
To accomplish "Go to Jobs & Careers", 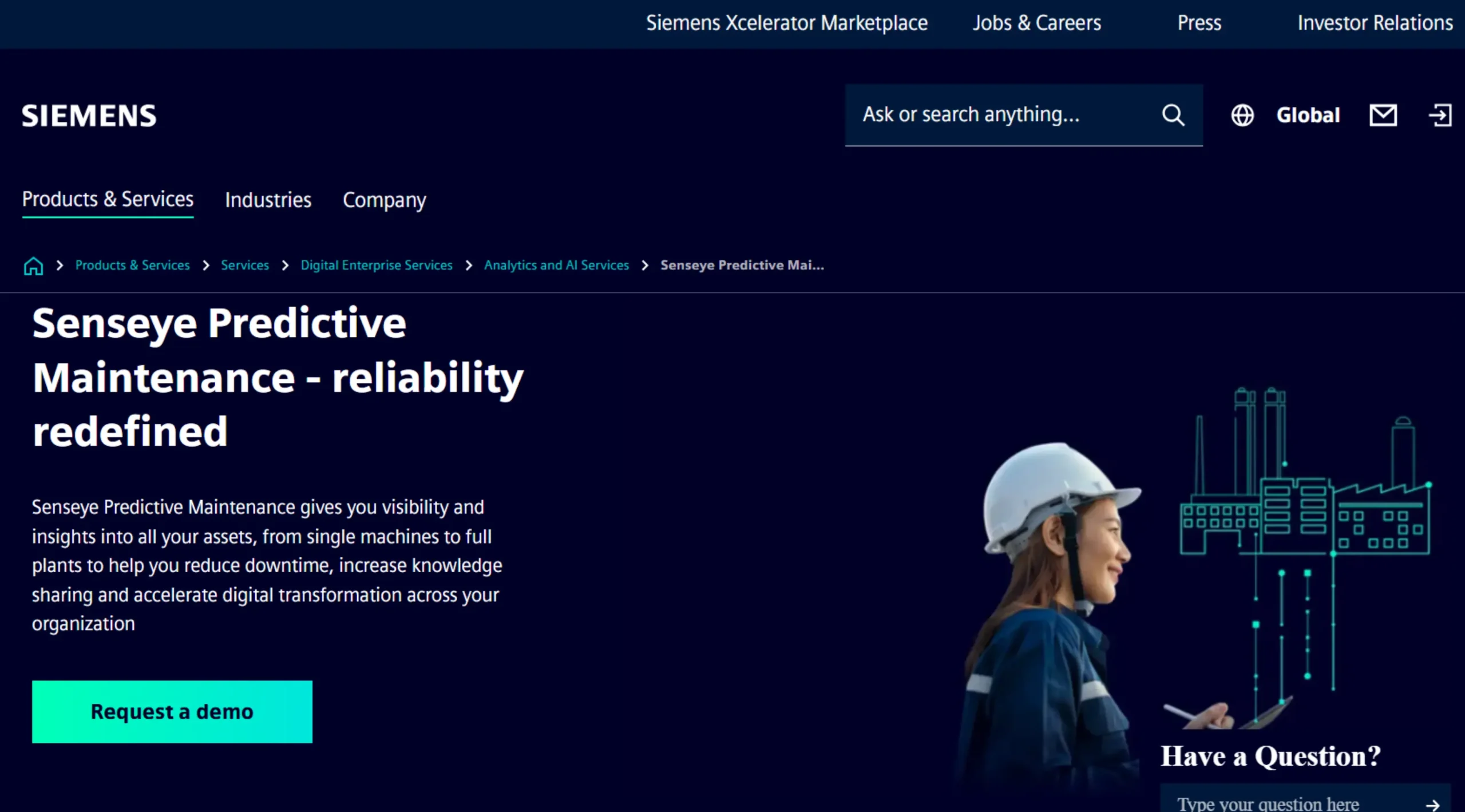I will pos(1036,23).
